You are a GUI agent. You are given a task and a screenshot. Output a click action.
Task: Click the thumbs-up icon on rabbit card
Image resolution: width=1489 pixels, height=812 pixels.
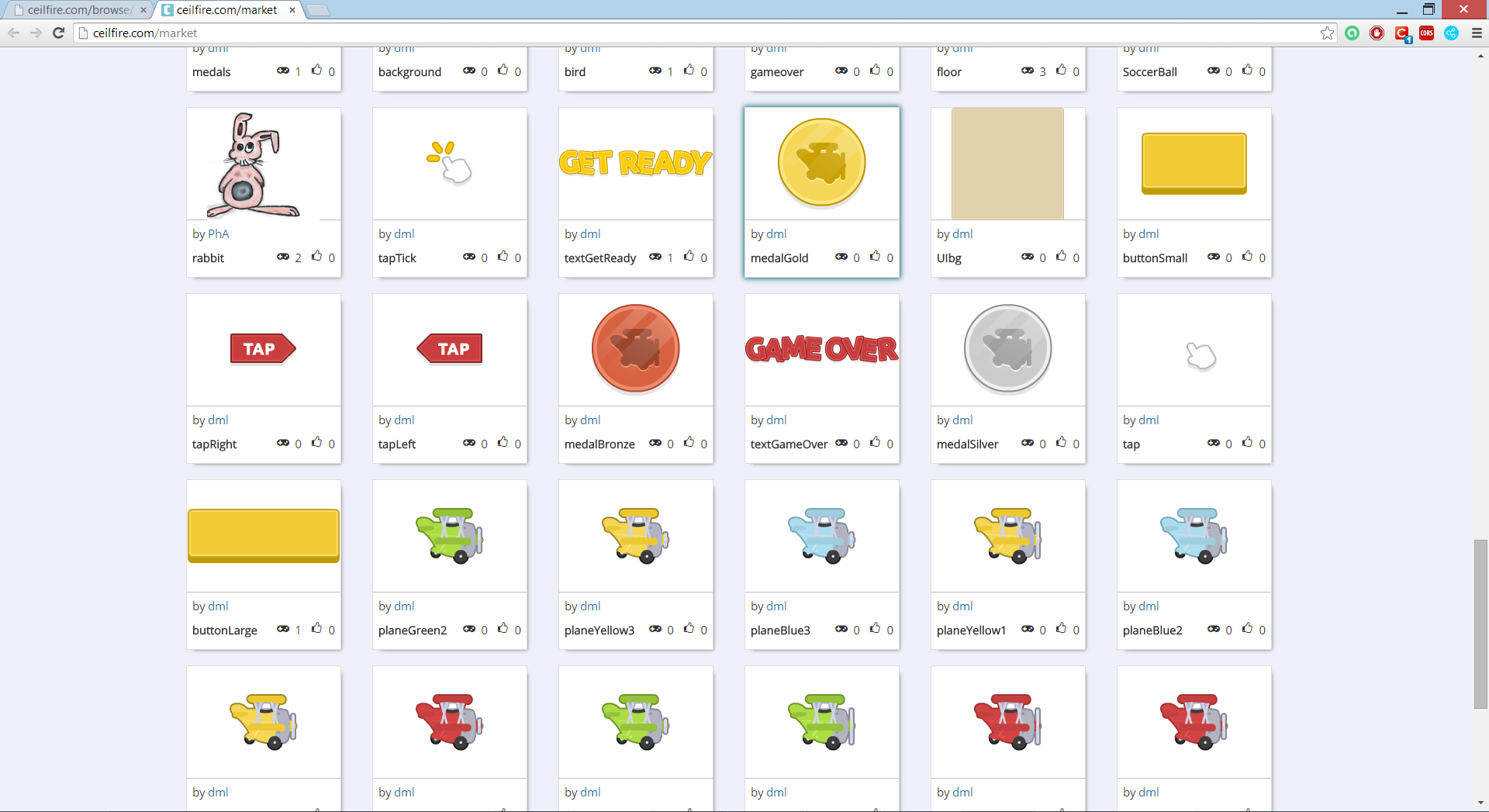point(316,256)
